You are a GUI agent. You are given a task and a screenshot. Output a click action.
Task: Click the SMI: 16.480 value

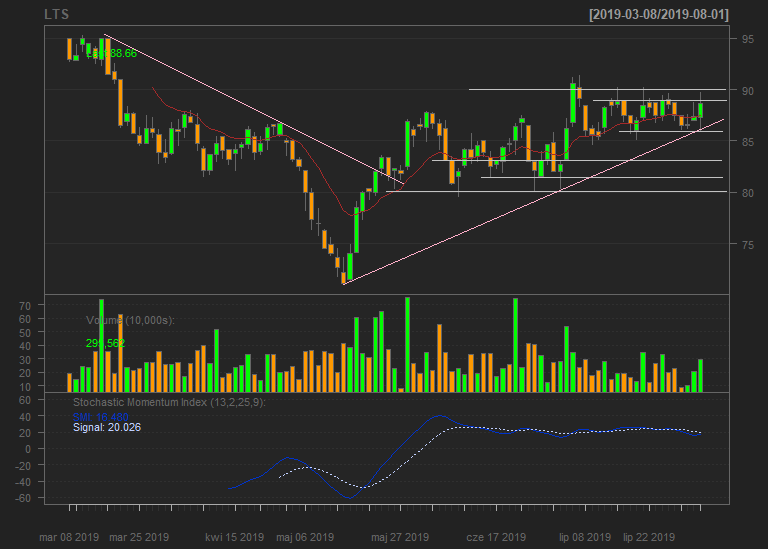coord(100,417)
